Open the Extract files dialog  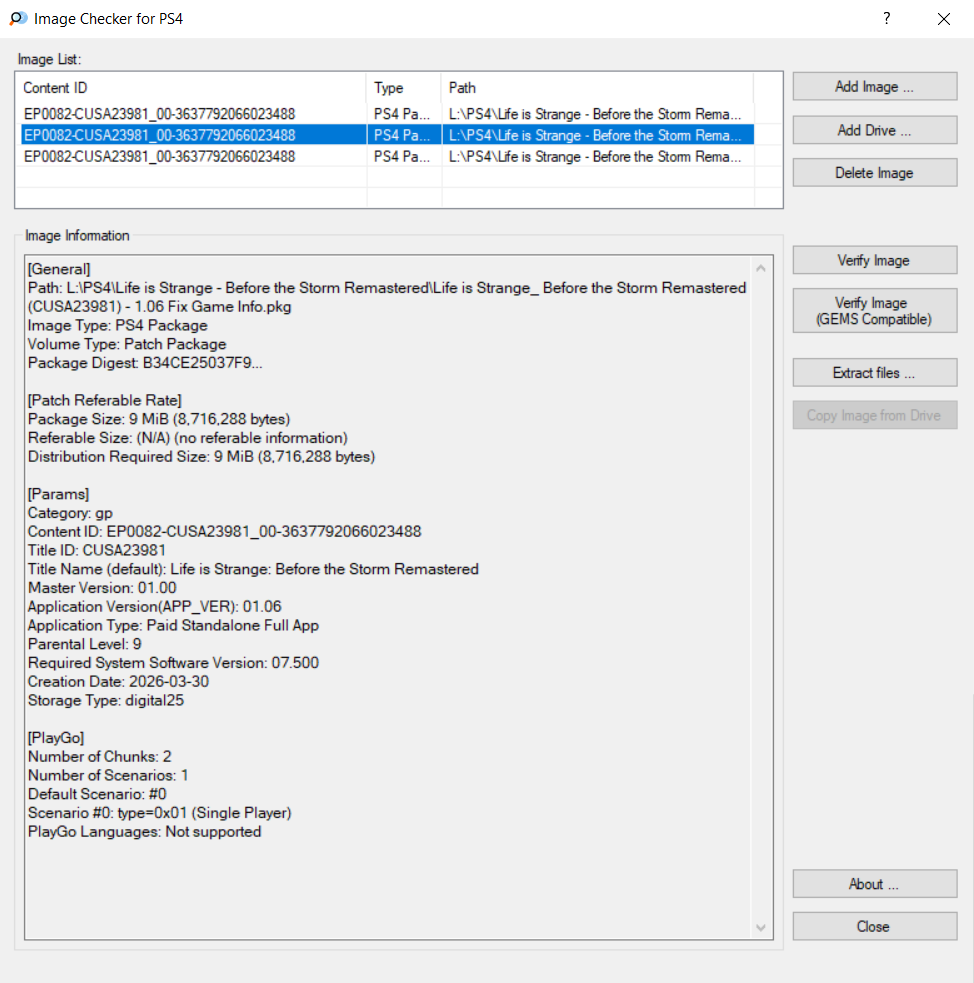874,373
